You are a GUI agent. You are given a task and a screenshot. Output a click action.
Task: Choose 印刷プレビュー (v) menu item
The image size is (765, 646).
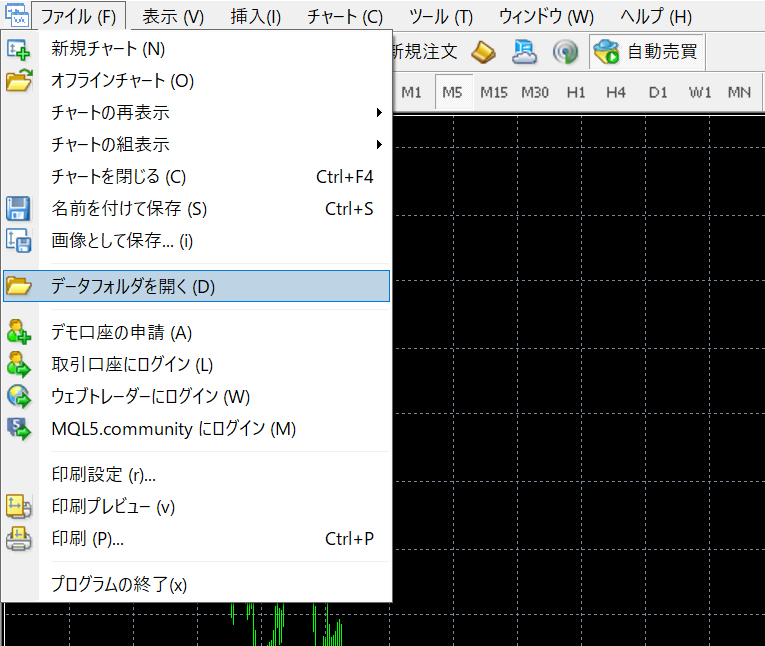point(196,506)
